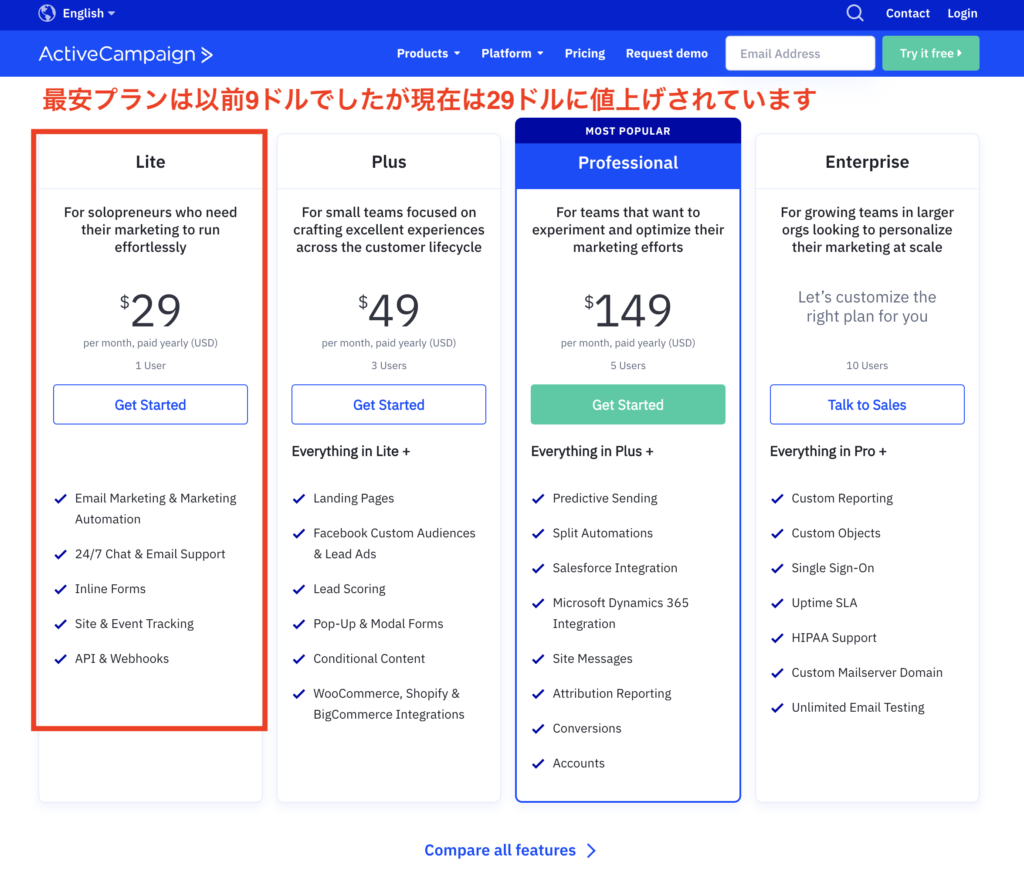Click checkmark beside Custom Objects

click(777, 533)
